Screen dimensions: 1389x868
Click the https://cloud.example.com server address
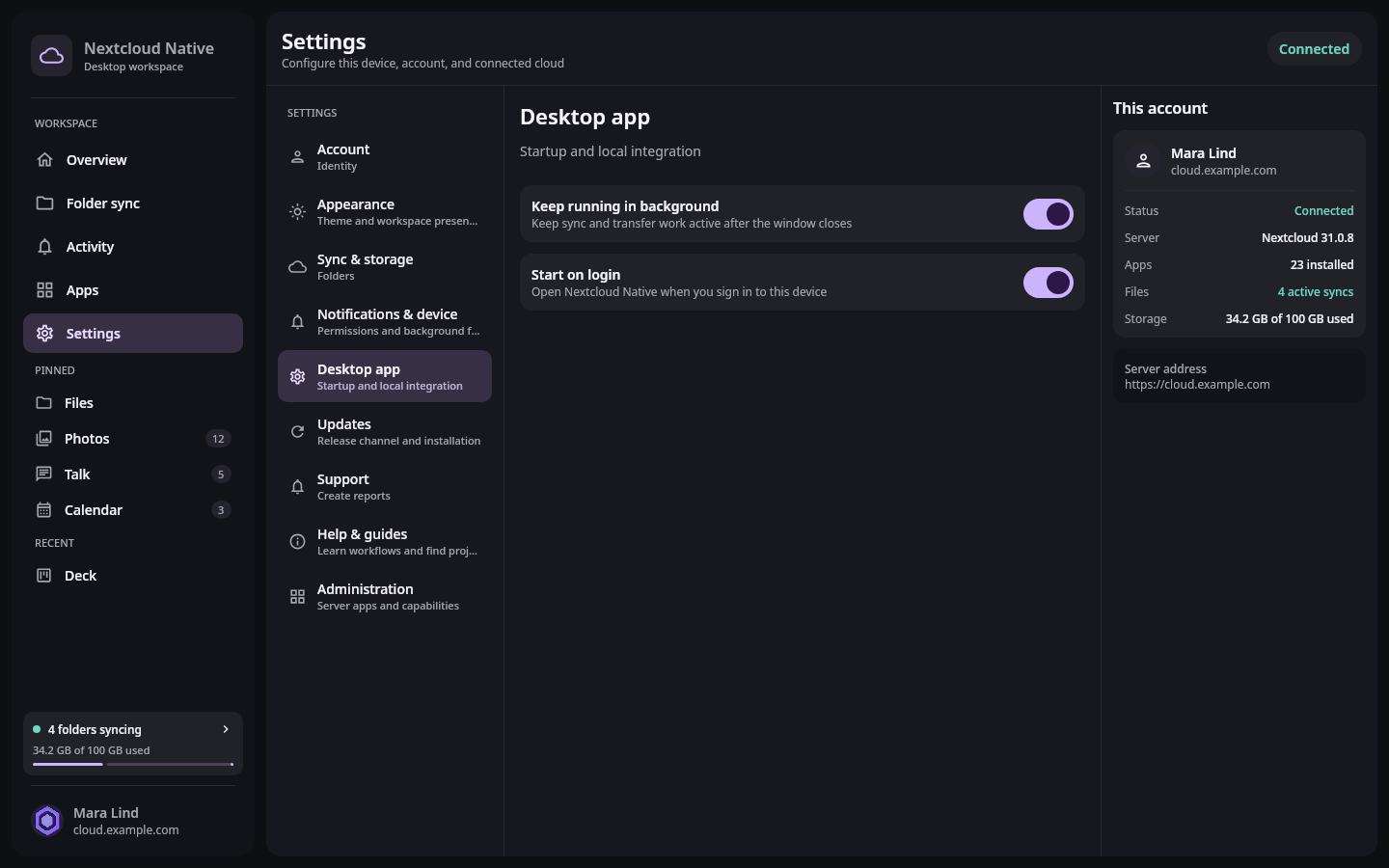pos(1197,385)
